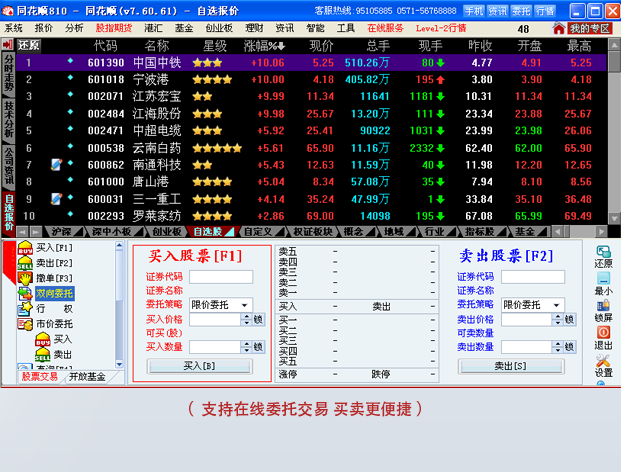Viewport: 621px width, 472px height.
Task: Switch to the 沪深 tab
Action: click(63, 231)
